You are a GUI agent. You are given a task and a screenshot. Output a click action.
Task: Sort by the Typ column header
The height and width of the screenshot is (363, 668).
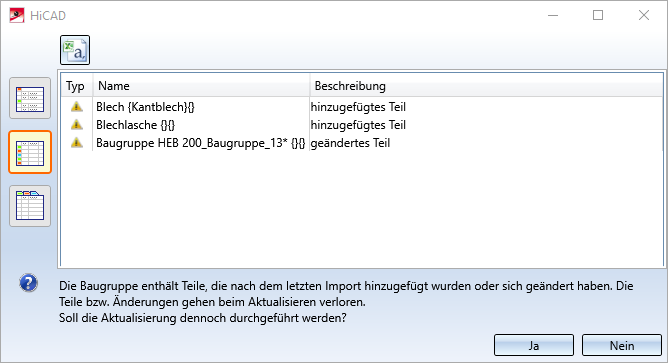tap(77, 86)
